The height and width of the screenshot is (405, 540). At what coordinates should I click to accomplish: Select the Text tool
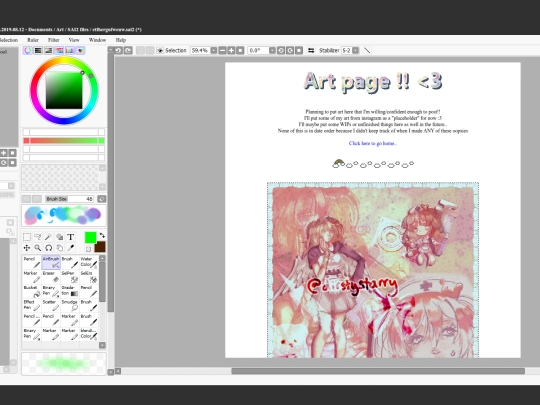tap(70, 237)
